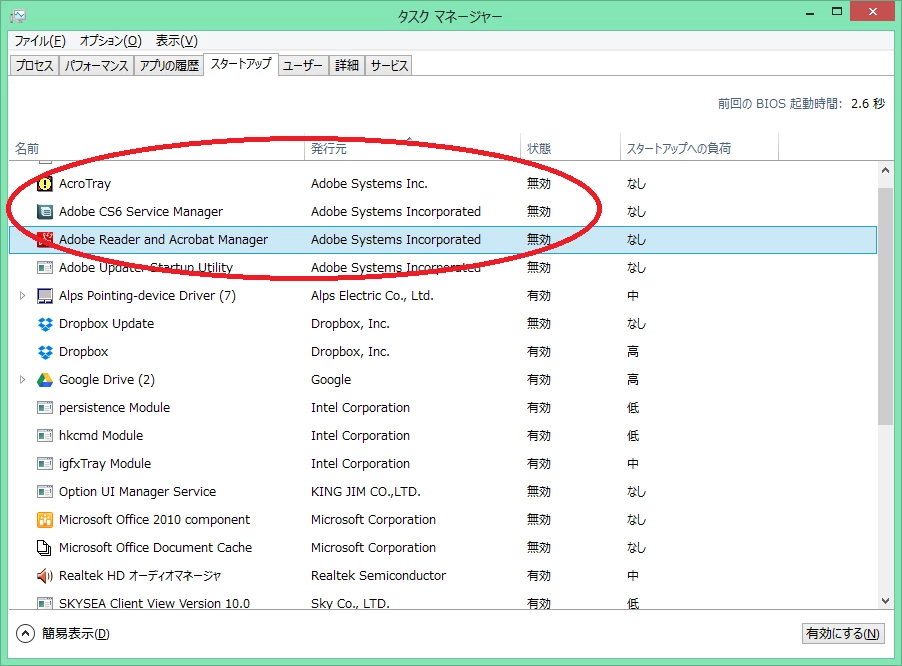Select the Realtek HD オーディオマネージャ entry
This screenshot has width=902, height=666.
coord(140,576)
